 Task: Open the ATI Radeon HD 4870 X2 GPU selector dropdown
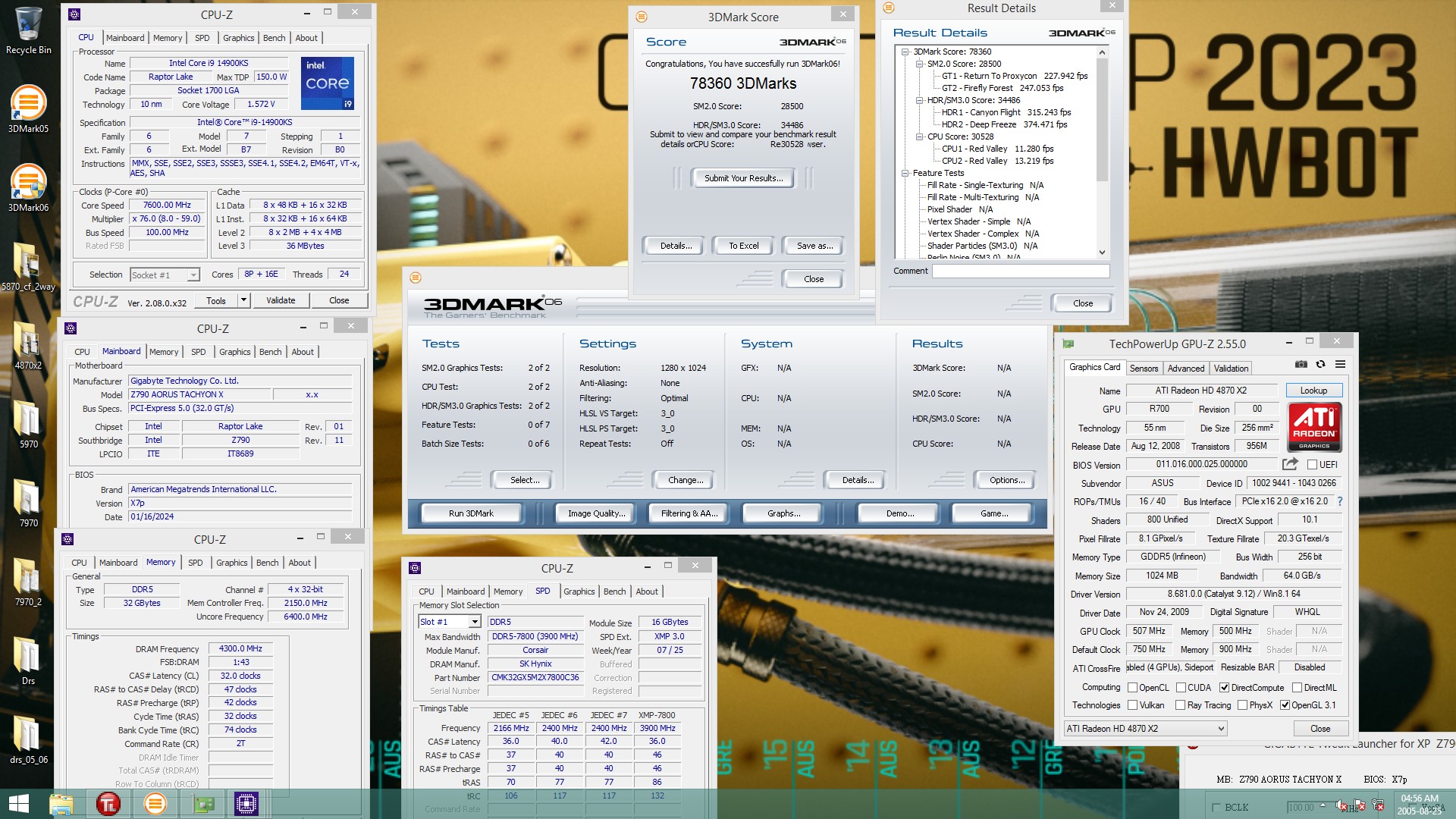[x=1145, y=729]
